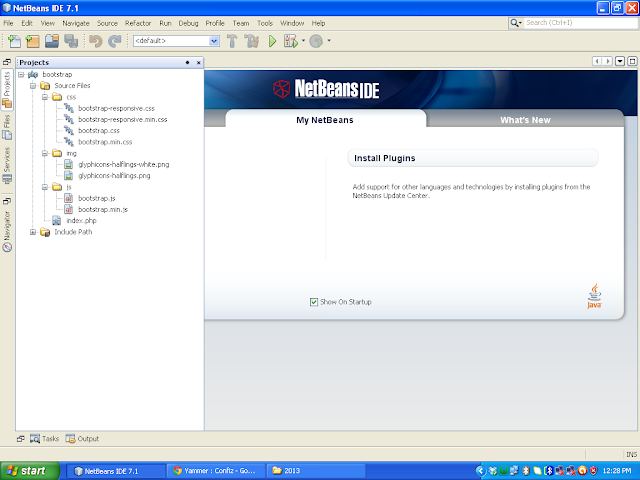This screenshot has height=480, width=640.
Task: Collapse the js folder
Action: click(x=44, y=187)
